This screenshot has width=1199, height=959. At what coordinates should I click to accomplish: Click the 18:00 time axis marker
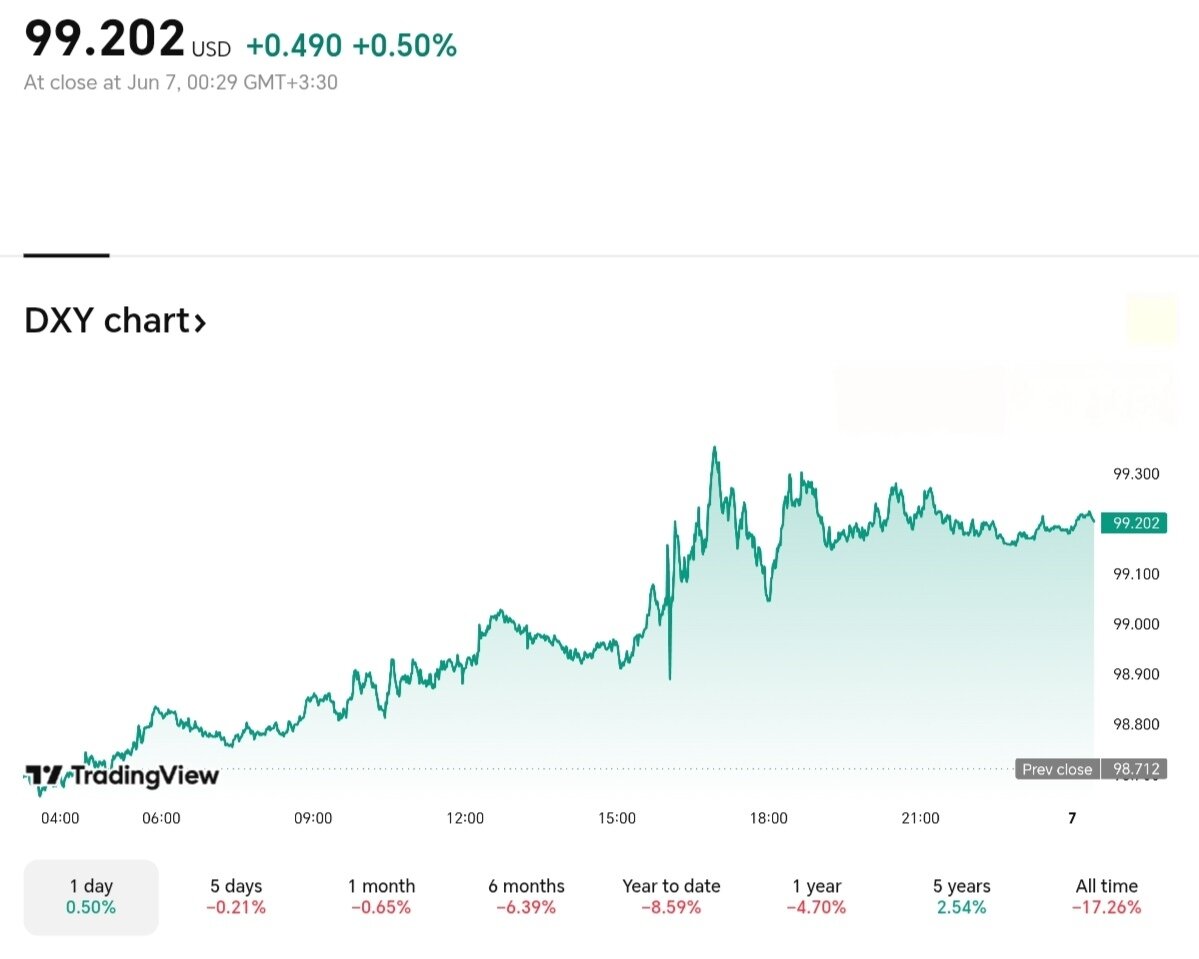point(768,818)
